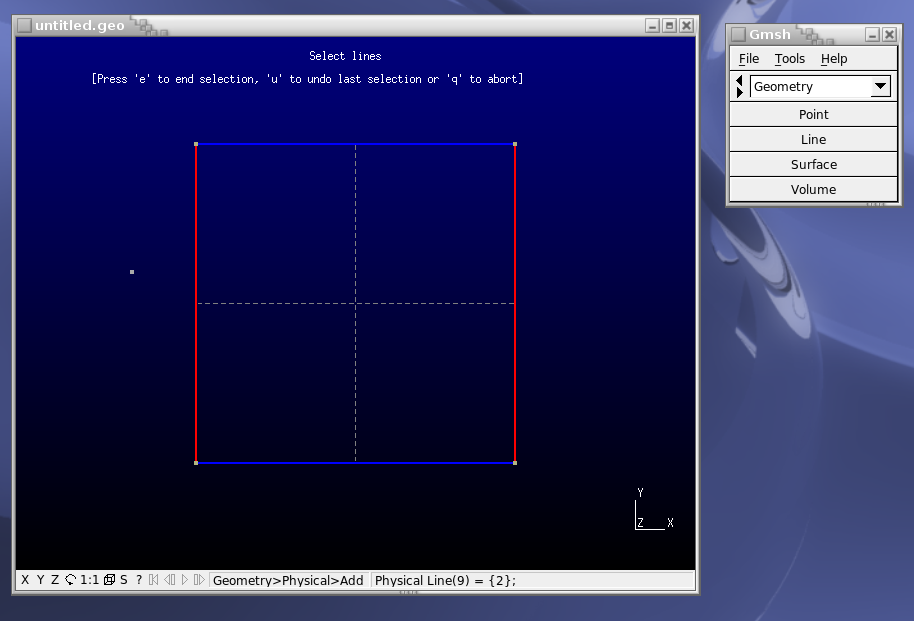Set view along the X axis
914x621 pixels.
coord(25,580)
